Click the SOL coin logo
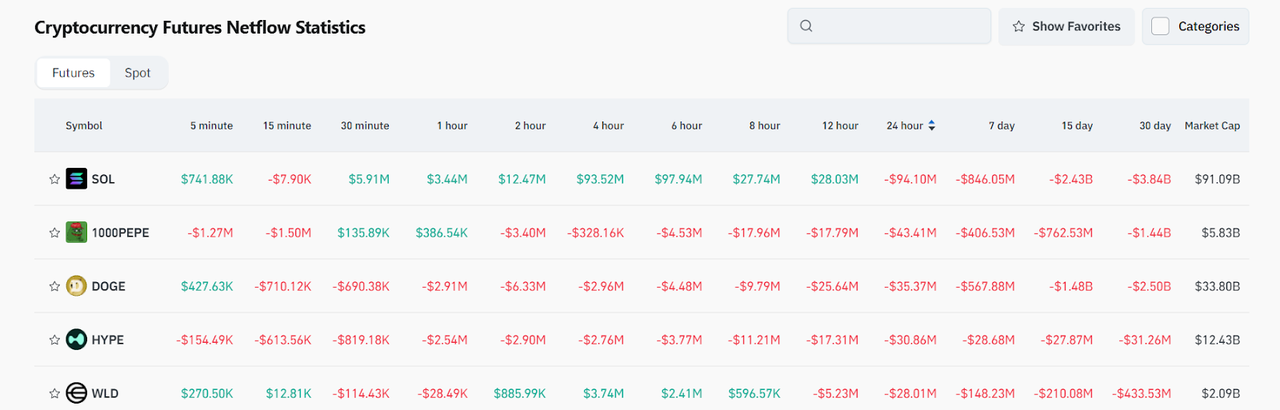 point(77,180)
